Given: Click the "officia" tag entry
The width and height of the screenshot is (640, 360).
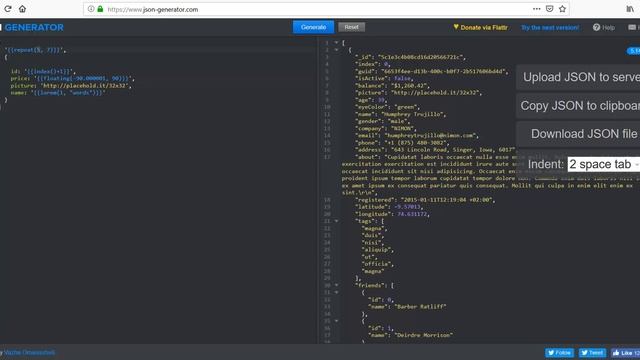Looking at the screenshot, I should point(377,264).
